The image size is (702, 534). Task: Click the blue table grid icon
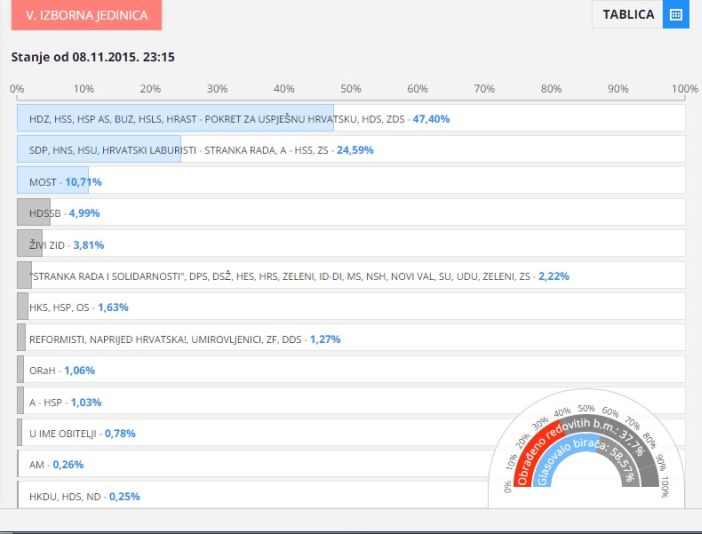(x=676, y=14)
